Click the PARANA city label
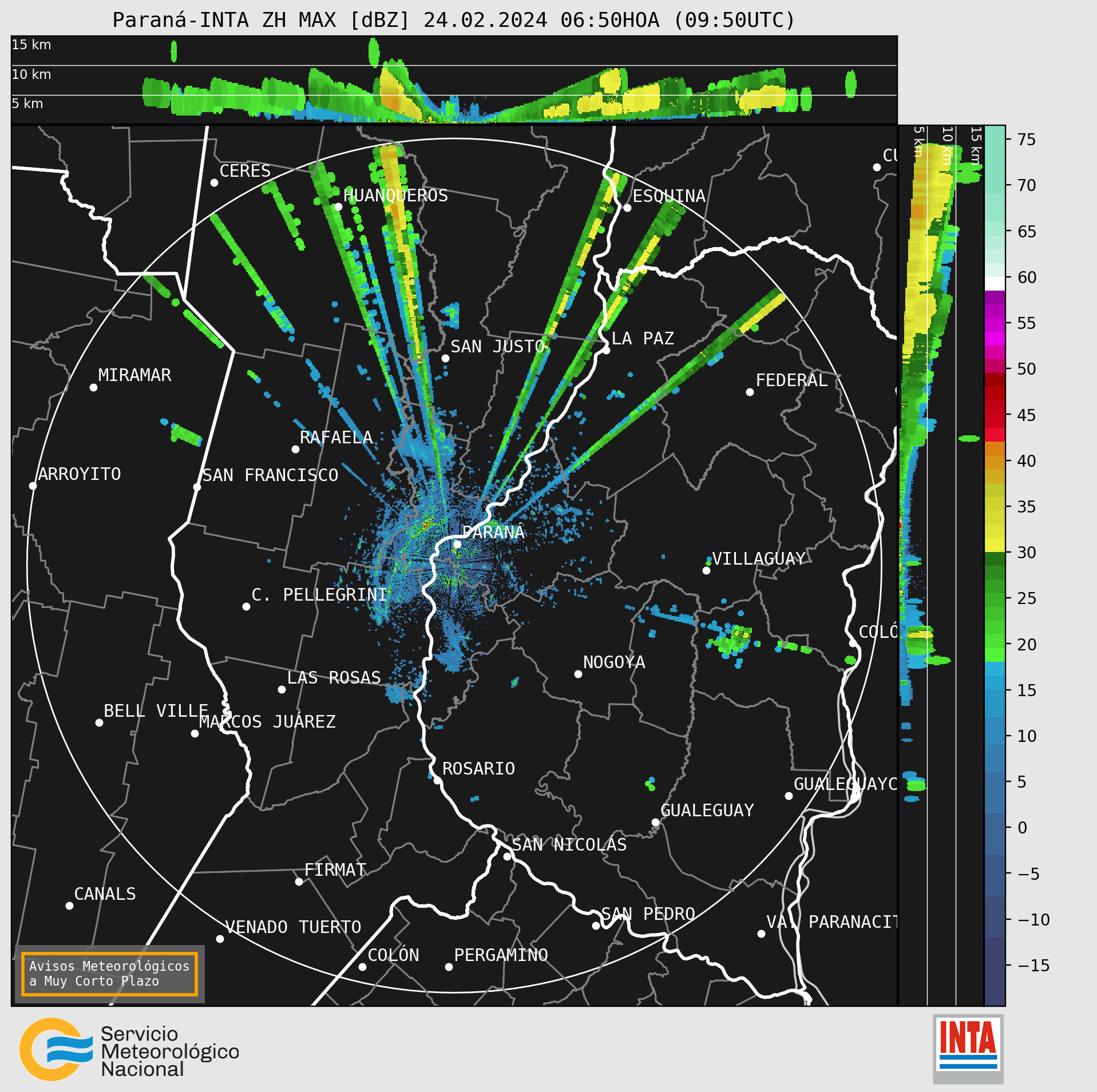Screen dimensions: 1097x1092 493,533
